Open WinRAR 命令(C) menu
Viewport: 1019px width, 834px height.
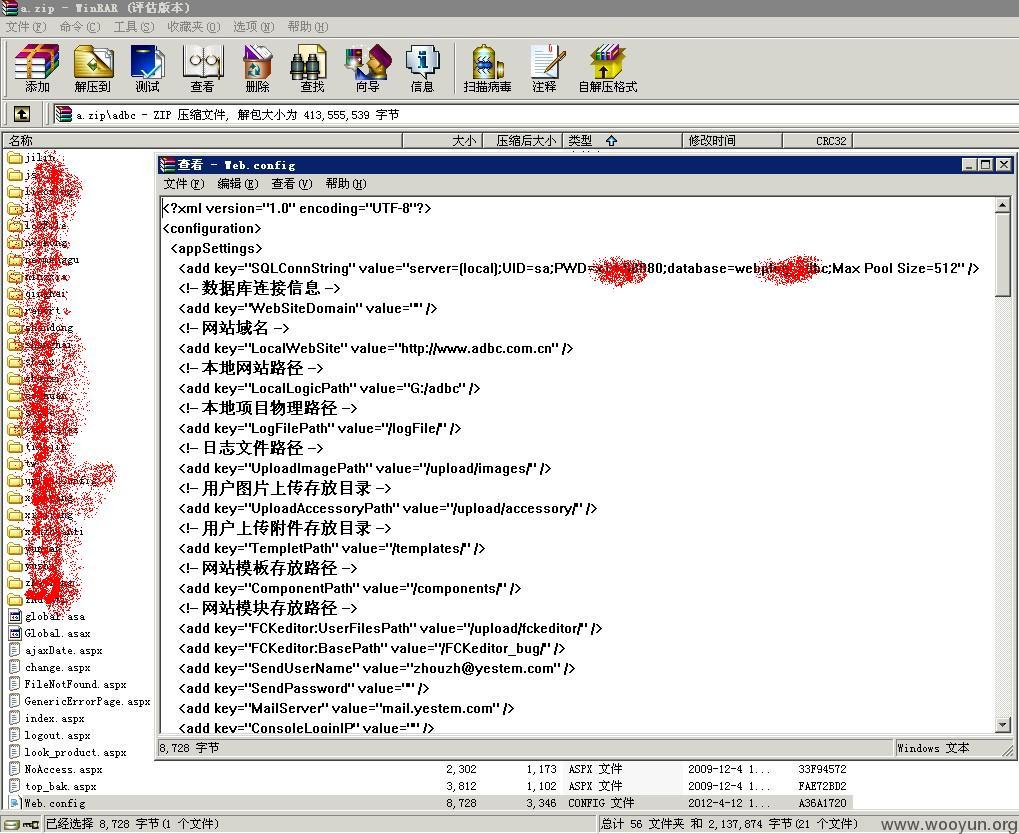point(80,27)
